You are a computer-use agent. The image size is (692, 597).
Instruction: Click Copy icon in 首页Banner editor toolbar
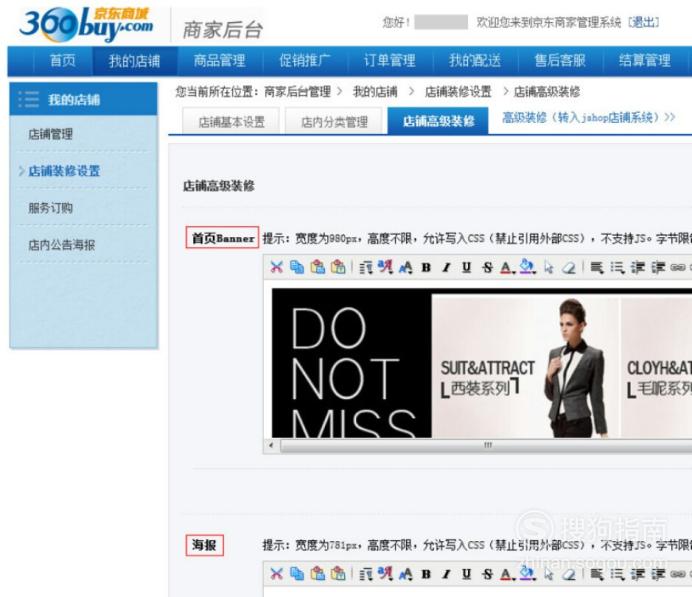(x=297, y=267)
